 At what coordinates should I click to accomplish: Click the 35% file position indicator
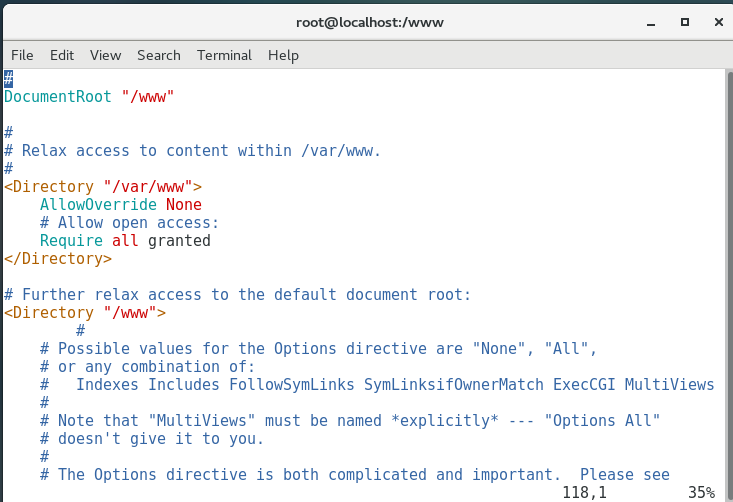coord(701,493)
